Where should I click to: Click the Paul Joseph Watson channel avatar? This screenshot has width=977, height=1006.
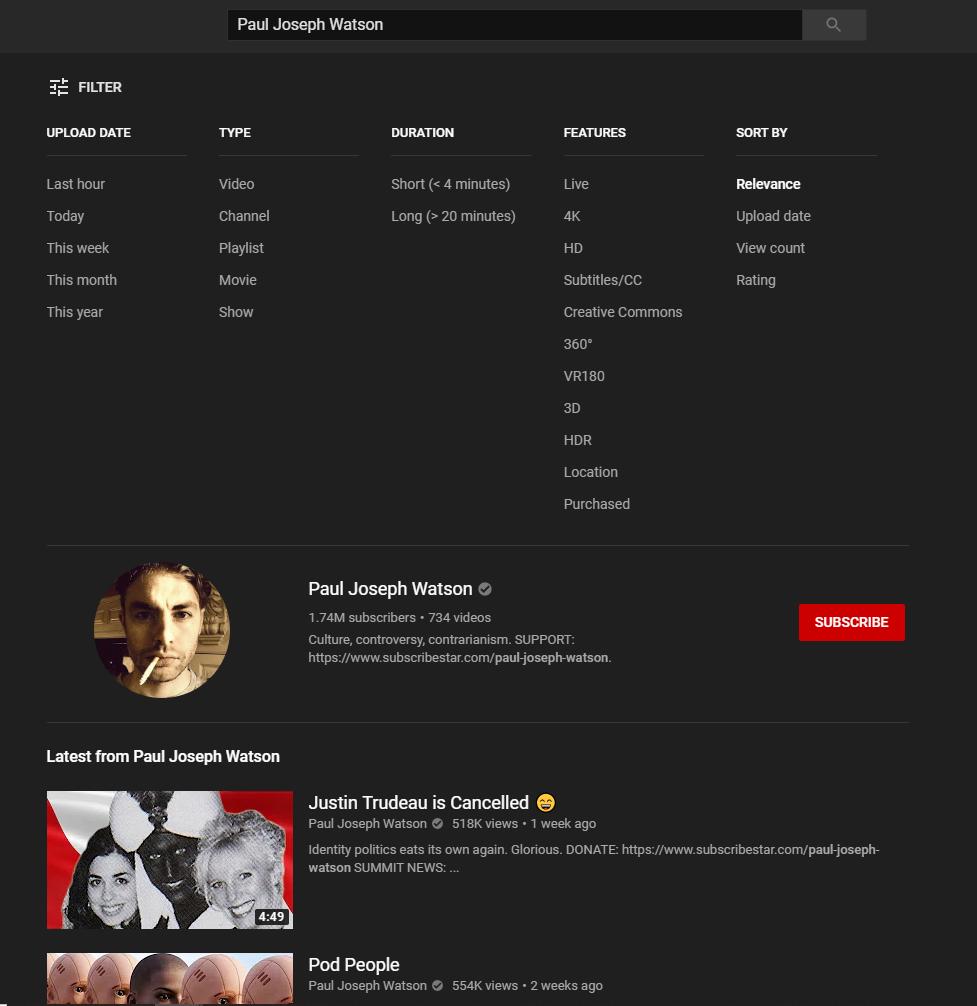coord(162,630)
